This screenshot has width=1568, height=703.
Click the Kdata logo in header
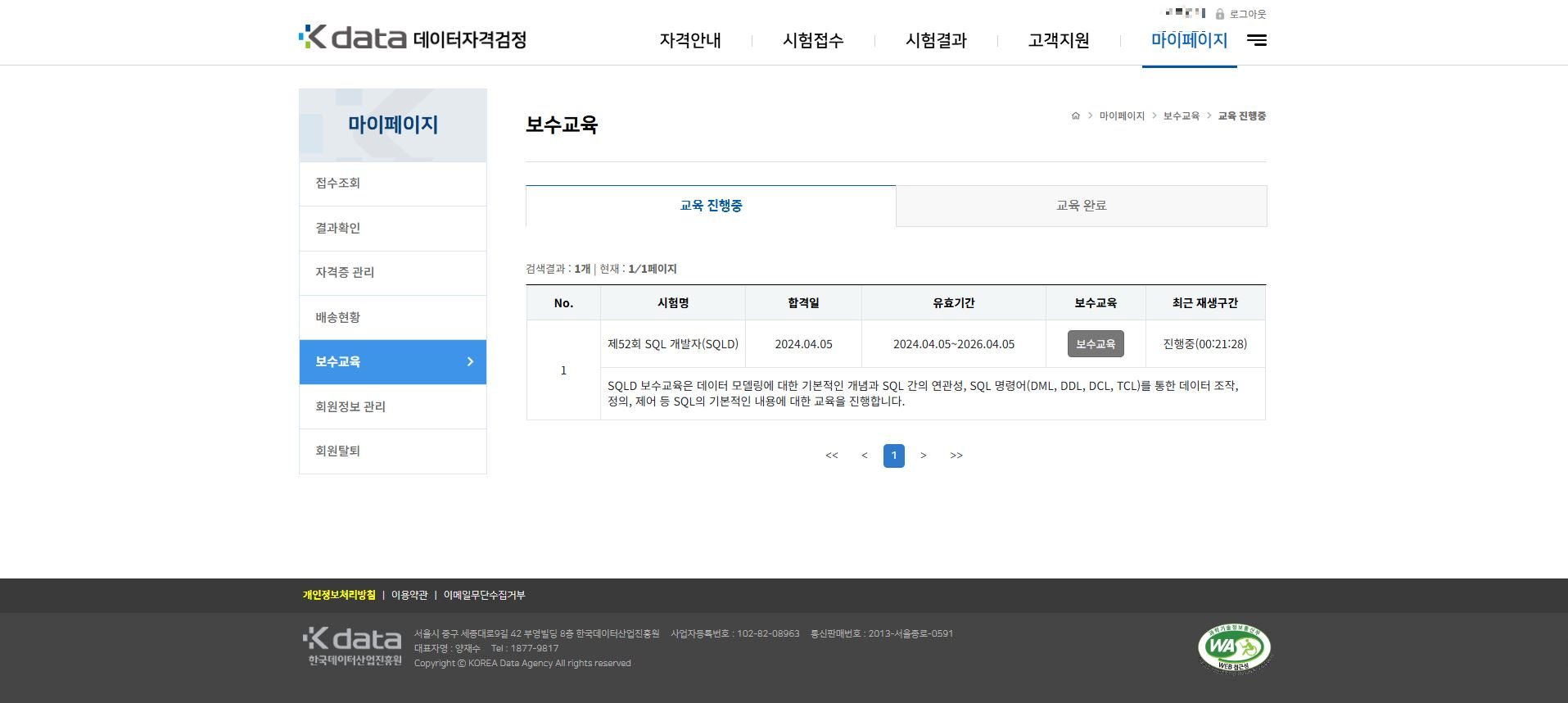[x=413, y=38]
